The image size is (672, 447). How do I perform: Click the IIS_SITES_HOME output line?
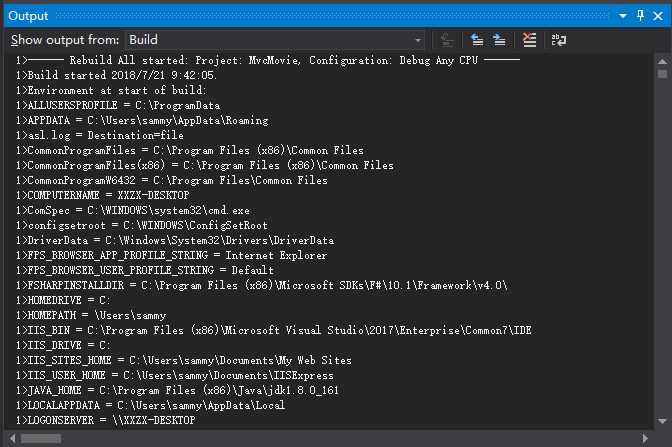[184, 360]
